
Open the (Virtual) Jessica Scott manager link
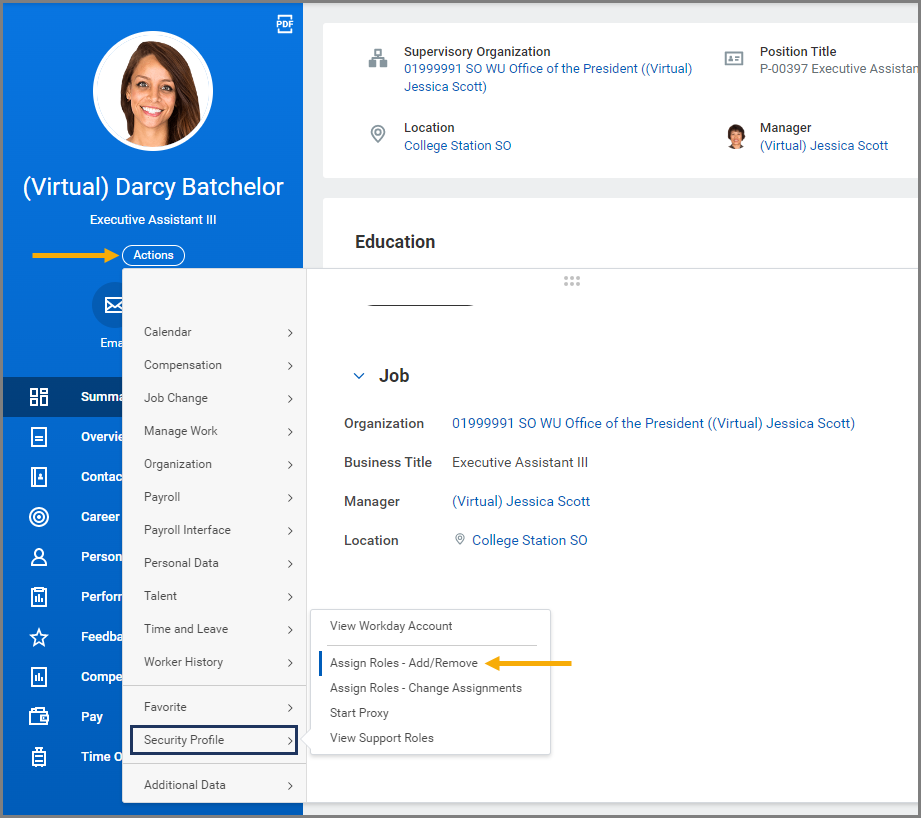823,146
